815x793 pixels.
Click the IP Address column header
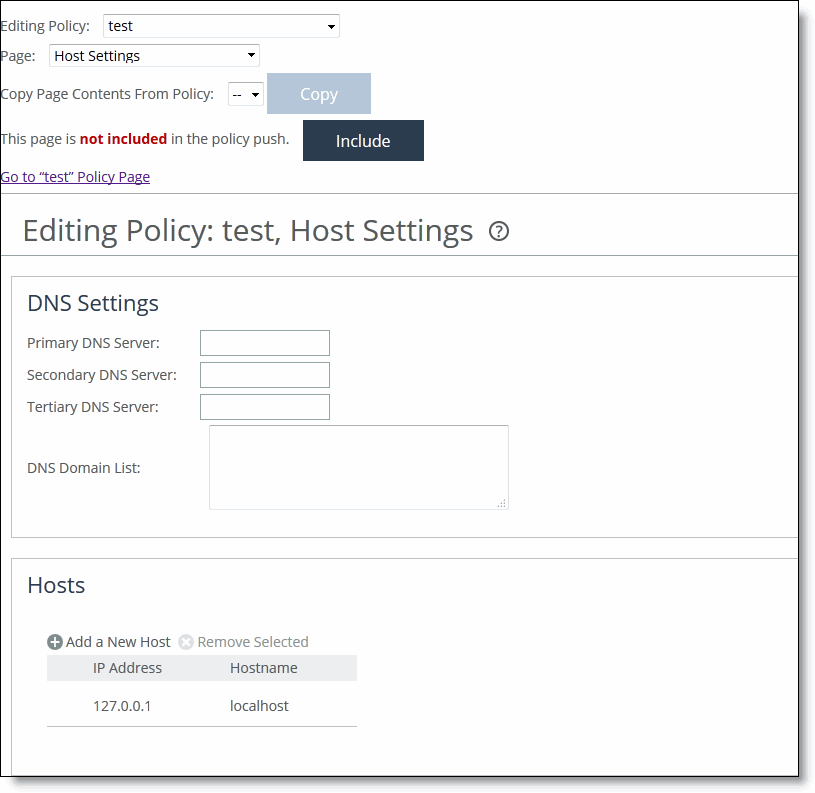coord(127,668)
